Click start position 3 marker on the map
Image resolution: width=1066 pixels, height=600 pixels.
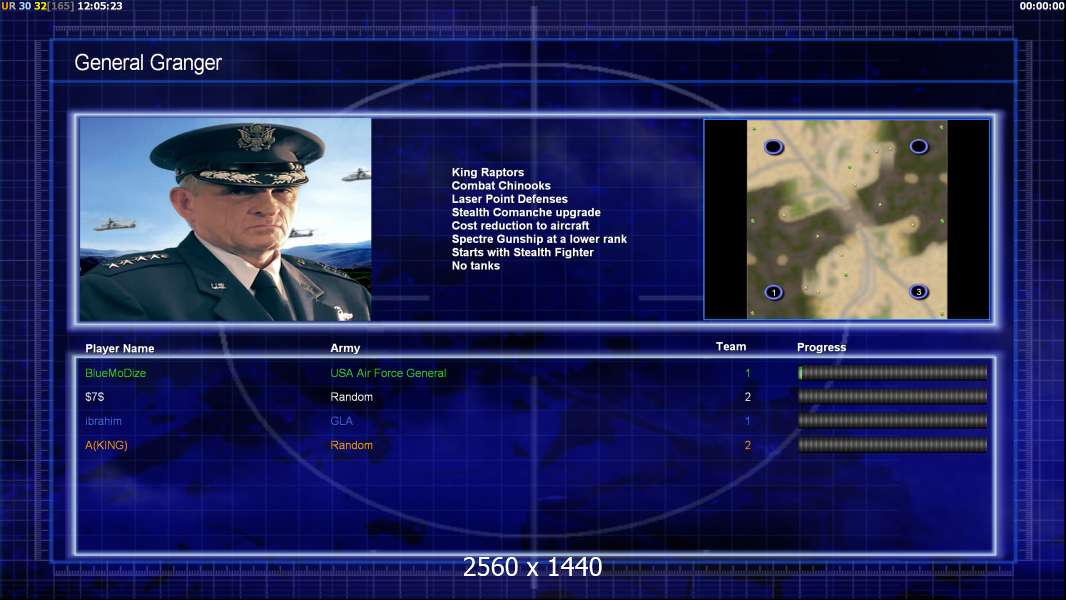918,292
